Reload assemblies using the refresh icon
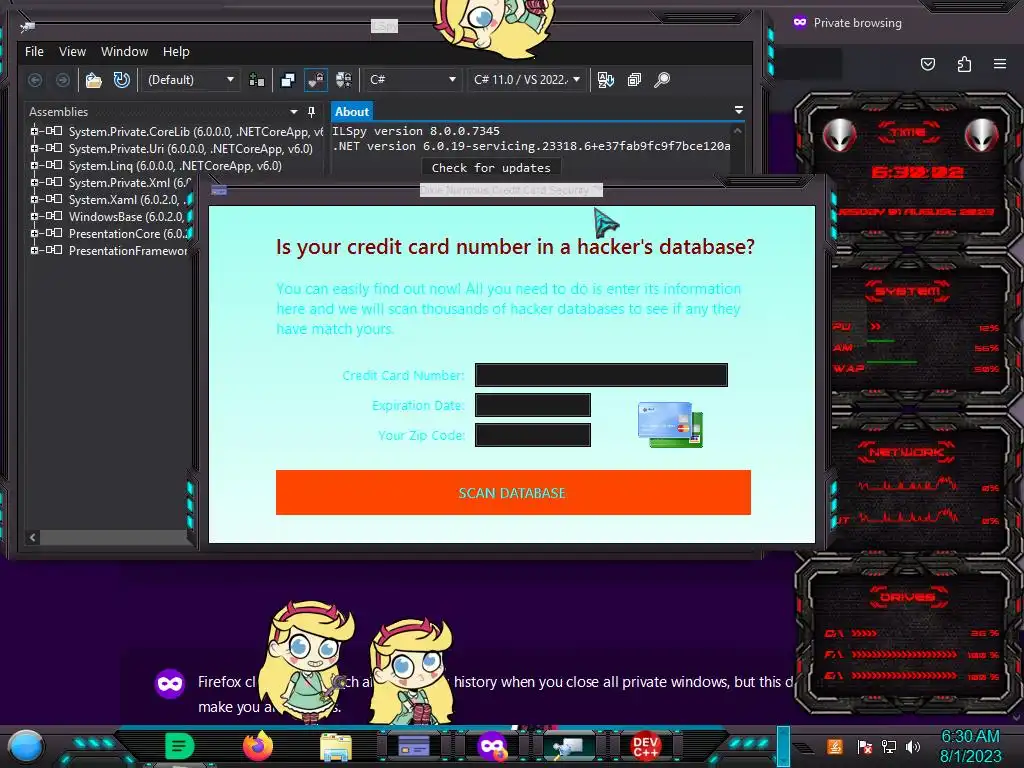This screenshot has width=1024, height=768. [121, 80]
